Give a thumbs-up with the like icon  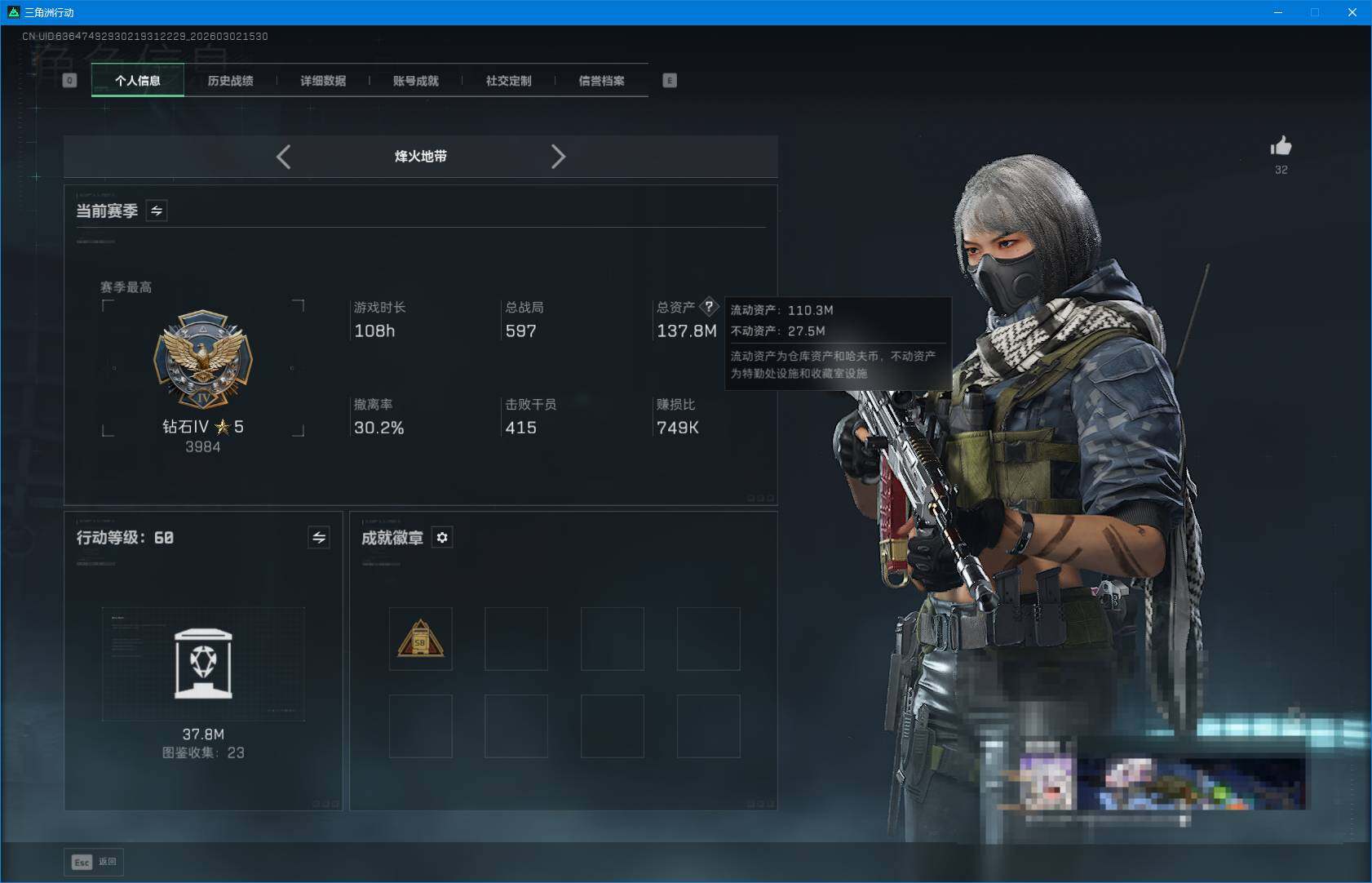point(1281,147)
